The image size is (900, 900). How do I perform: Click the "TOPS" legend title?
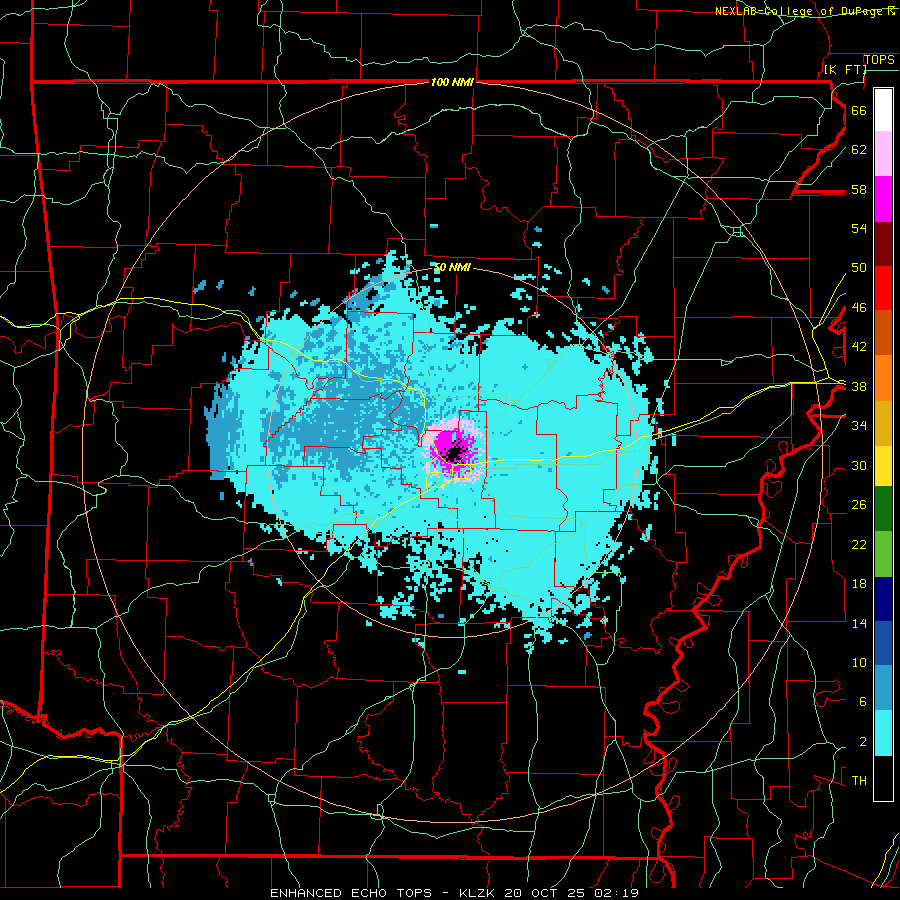click(x=879, y=60)
